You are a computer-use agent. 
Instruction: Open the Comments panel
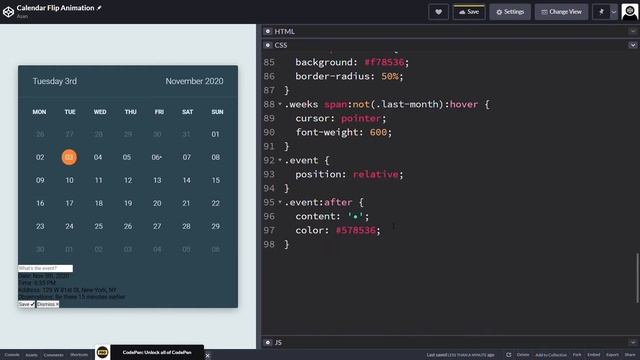coord(53,355)
